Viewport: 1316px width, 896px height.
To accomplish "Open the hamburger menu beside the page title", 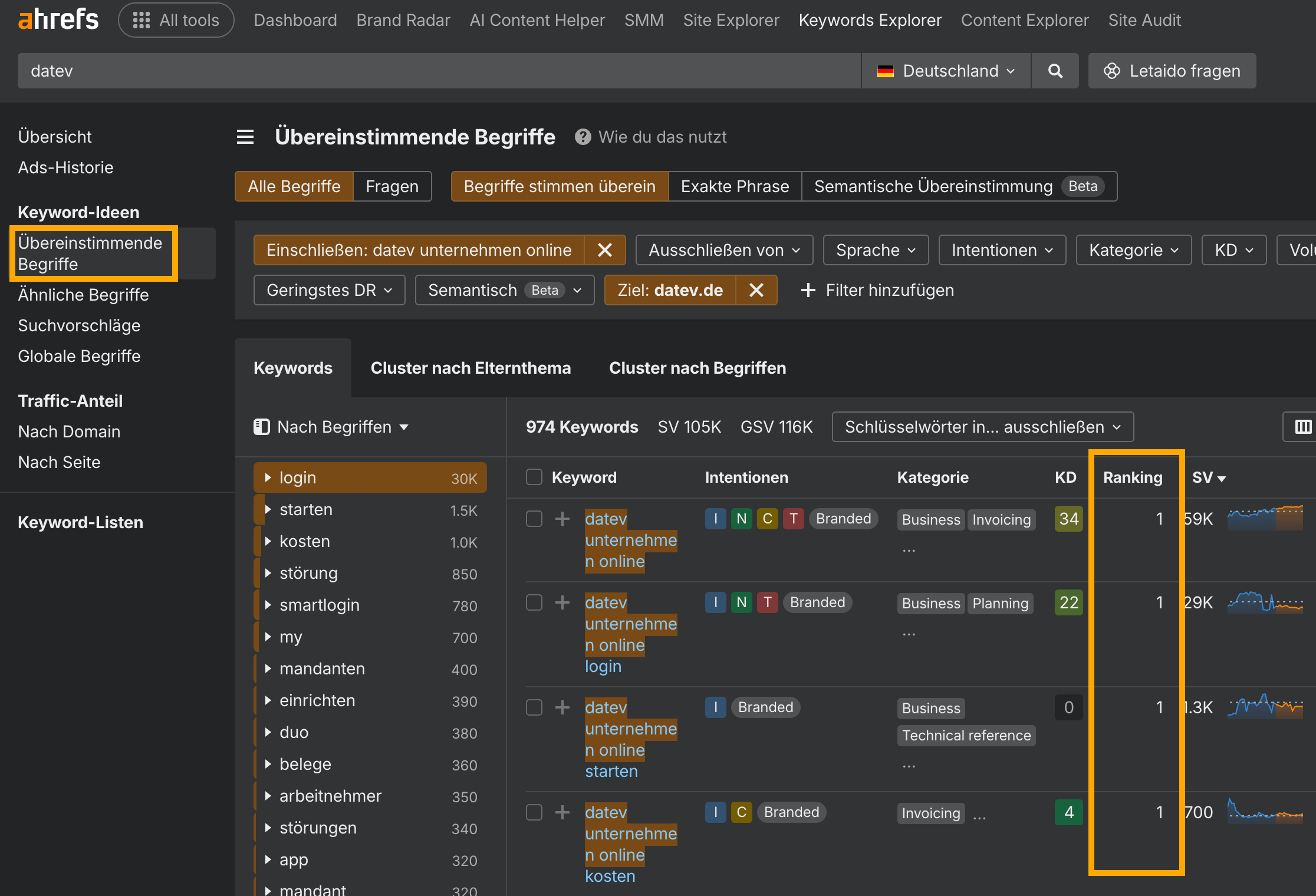I will [245, 137].
